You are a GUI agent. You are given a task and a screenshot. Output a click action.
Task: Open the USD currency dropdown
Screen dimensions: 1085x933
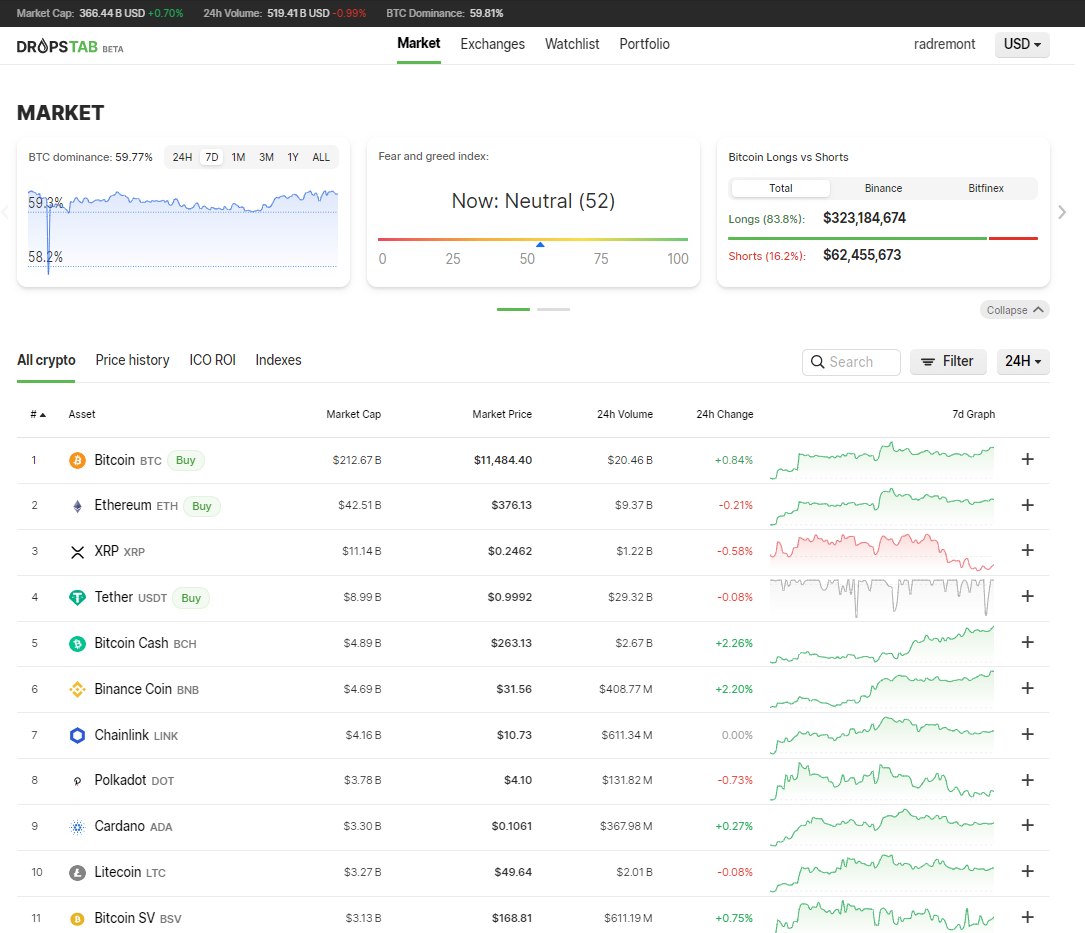pos(1022,44)
